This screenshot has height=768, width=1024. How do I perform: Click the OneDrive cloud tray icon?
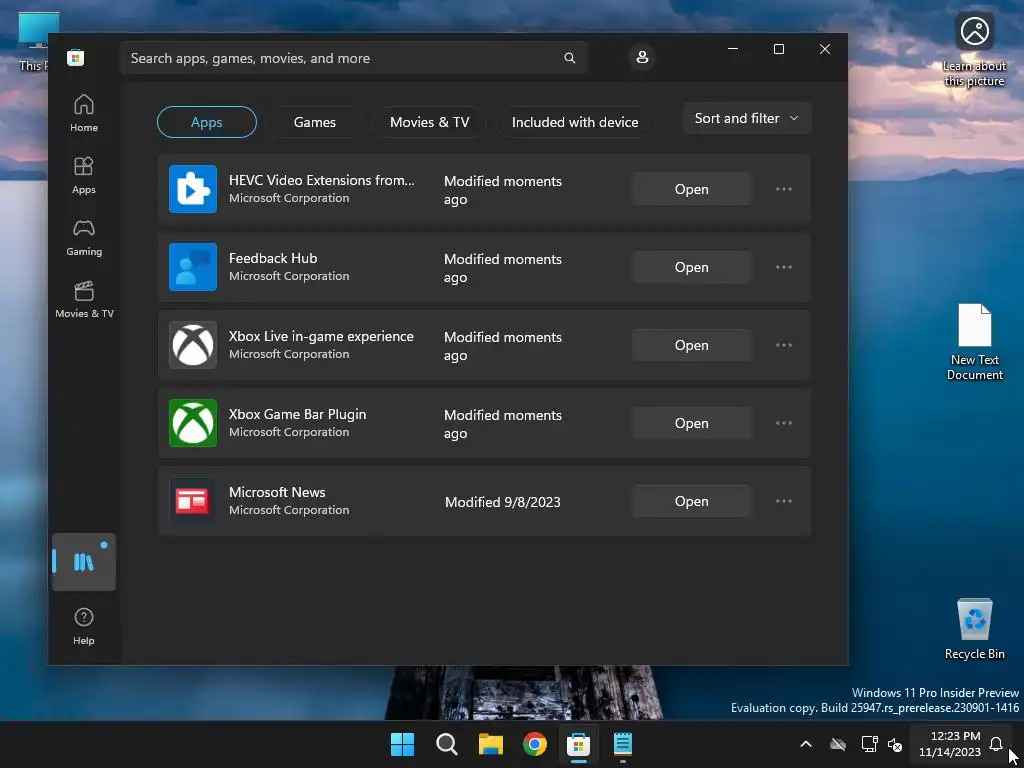pos(838,744)
